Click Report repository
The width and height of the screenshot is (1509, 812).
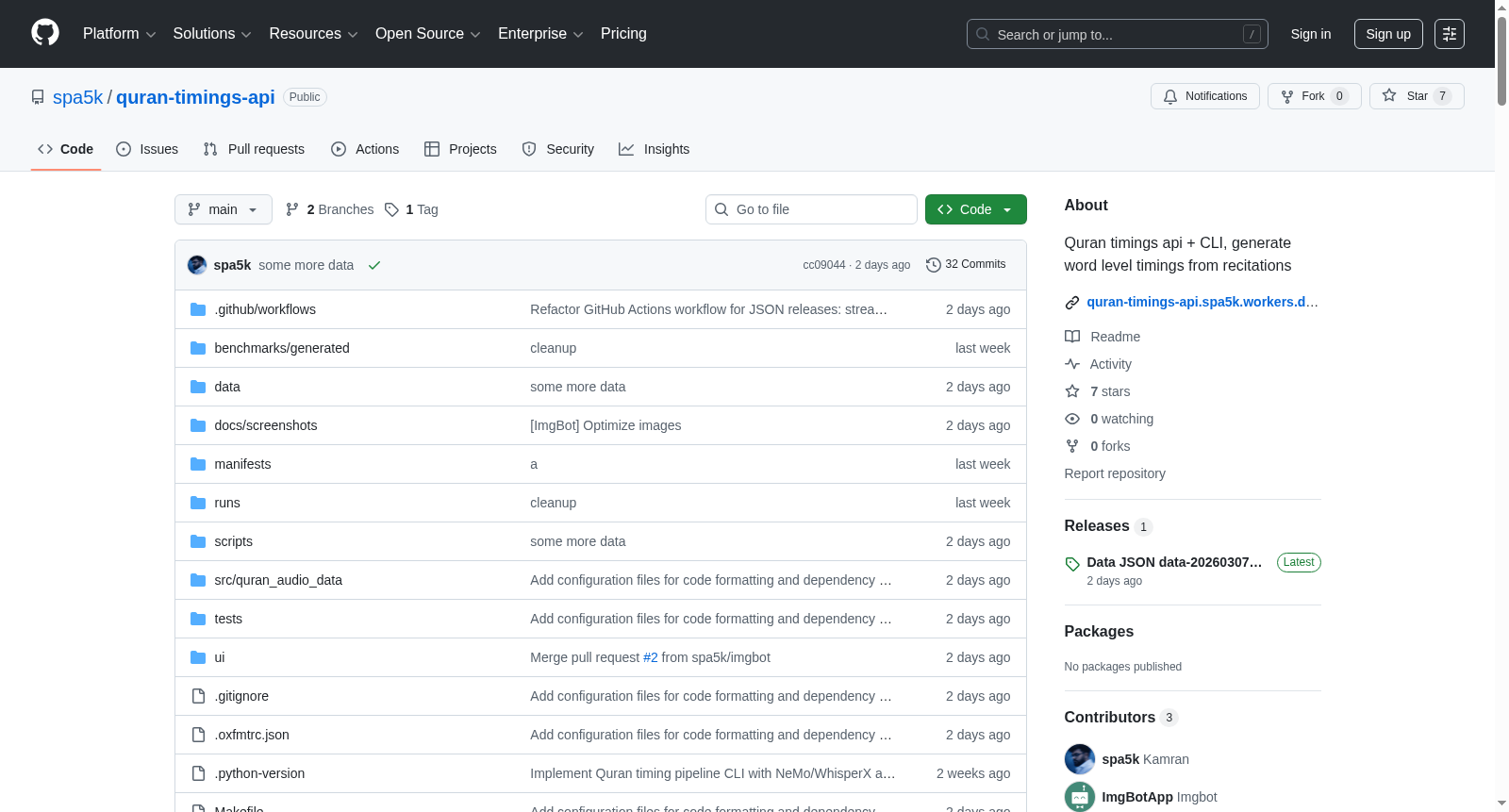(1115, 473)
